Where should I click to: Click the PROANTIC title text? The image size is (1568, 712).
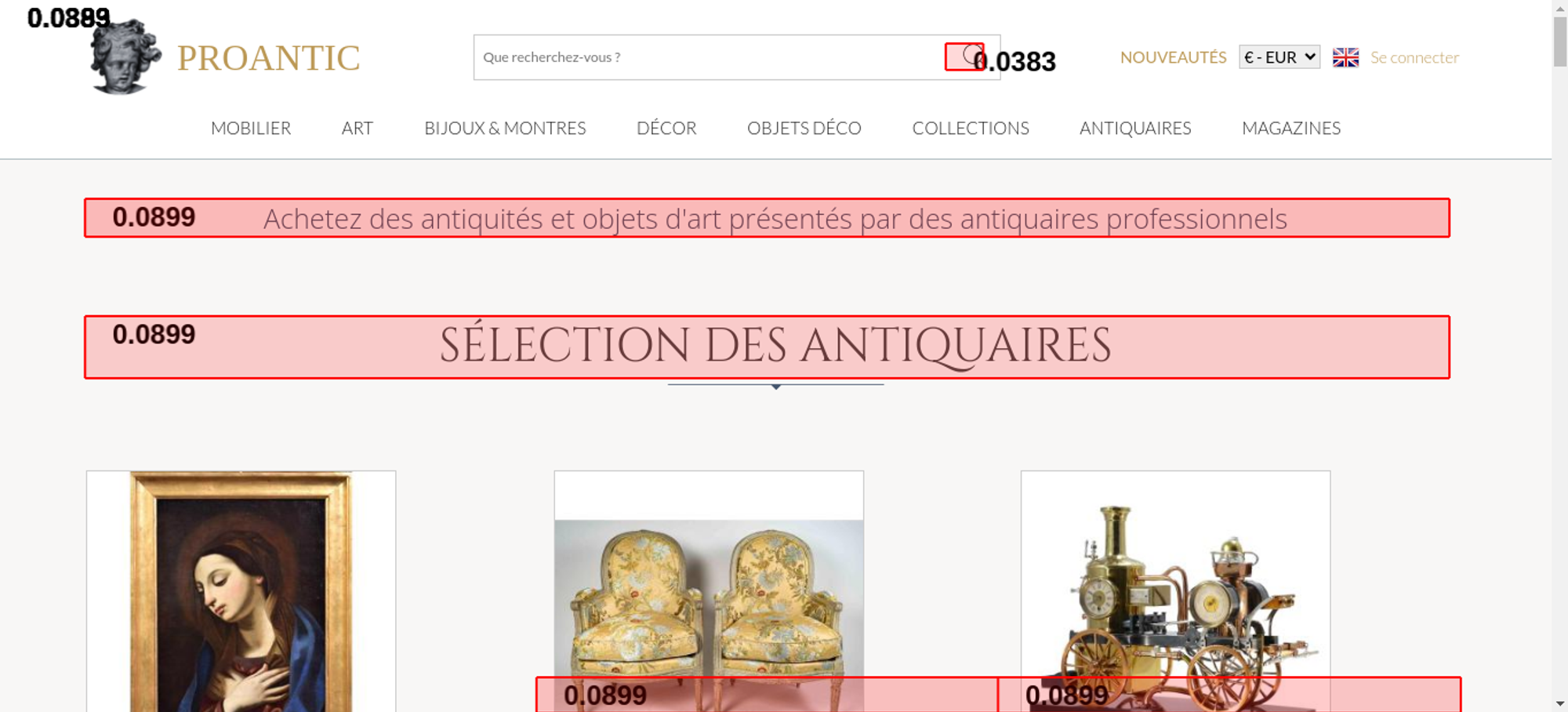click(x=268, y=58)
